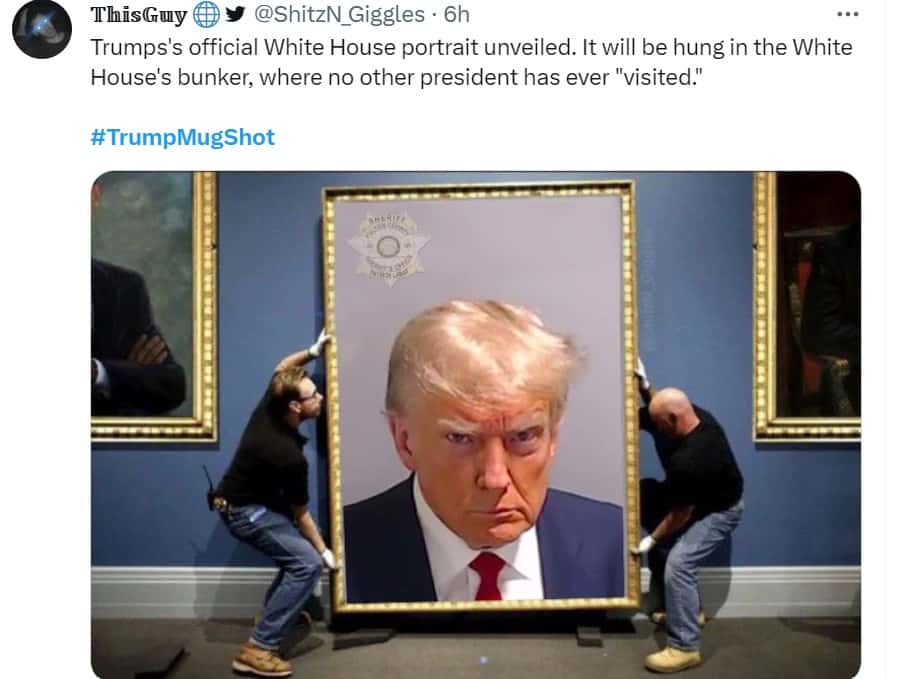Open the @ShitzN_Giggles handle link

click(x=340, y=14)
